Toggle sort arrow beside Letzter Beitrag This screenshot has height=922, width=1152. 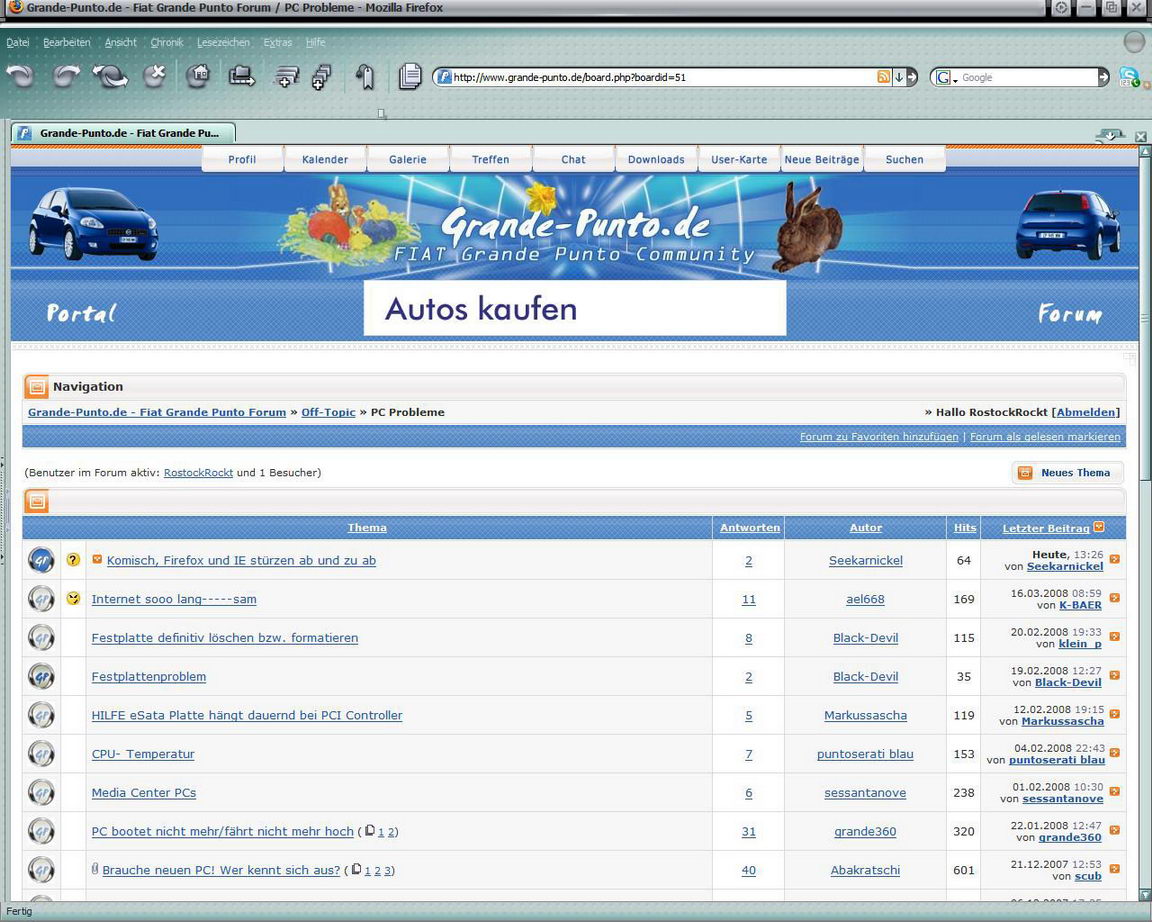click(x=1099, y=527)
